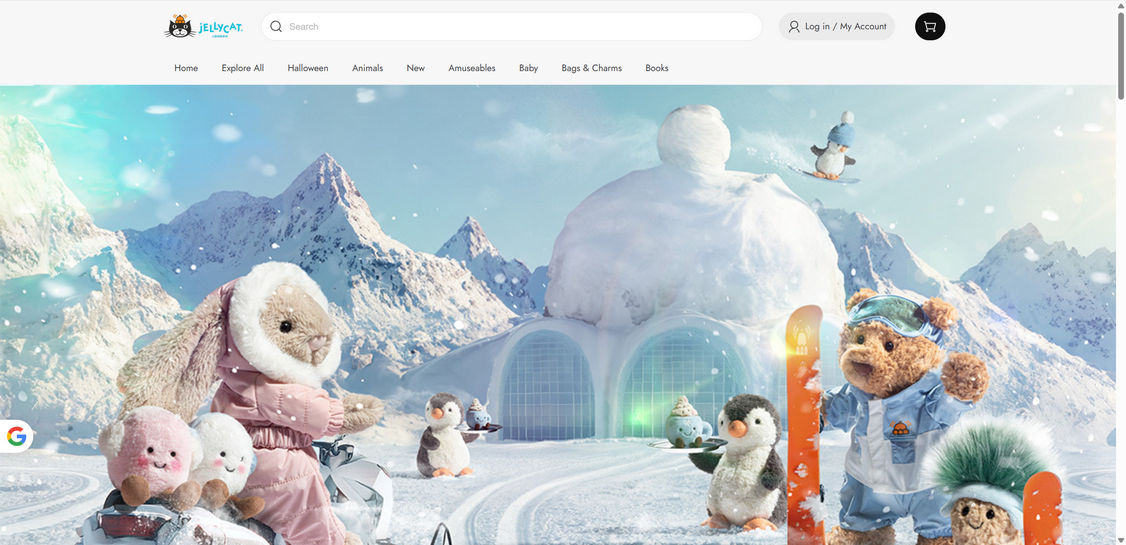
Task: Click the Google badge icon
Action: point(17,436)
